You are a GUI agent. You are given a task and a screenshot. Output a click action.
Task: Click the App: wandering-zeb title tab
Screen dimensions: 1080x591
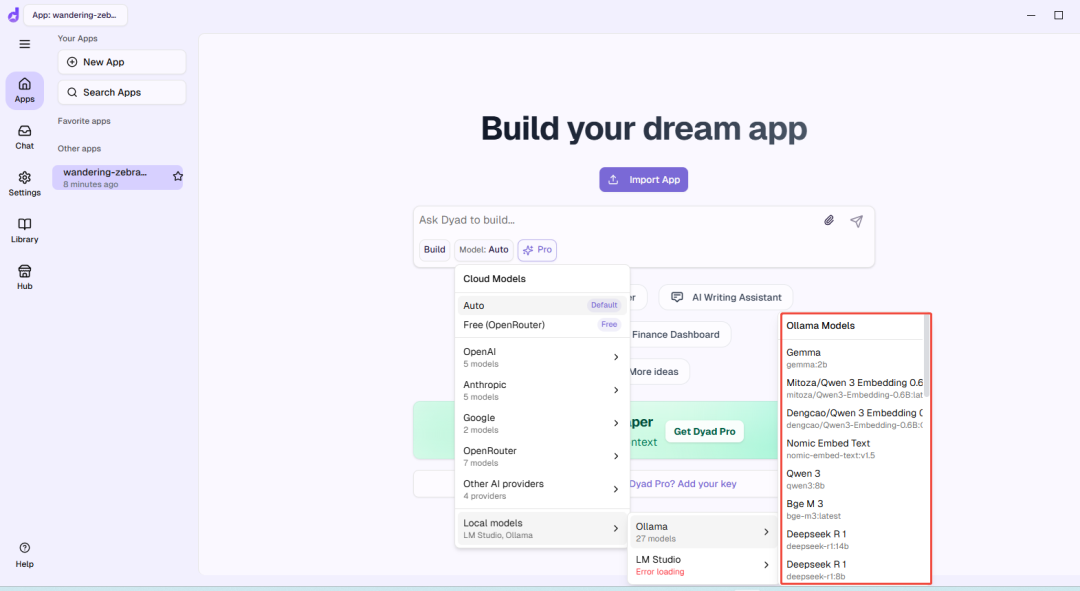click(75, 14)
